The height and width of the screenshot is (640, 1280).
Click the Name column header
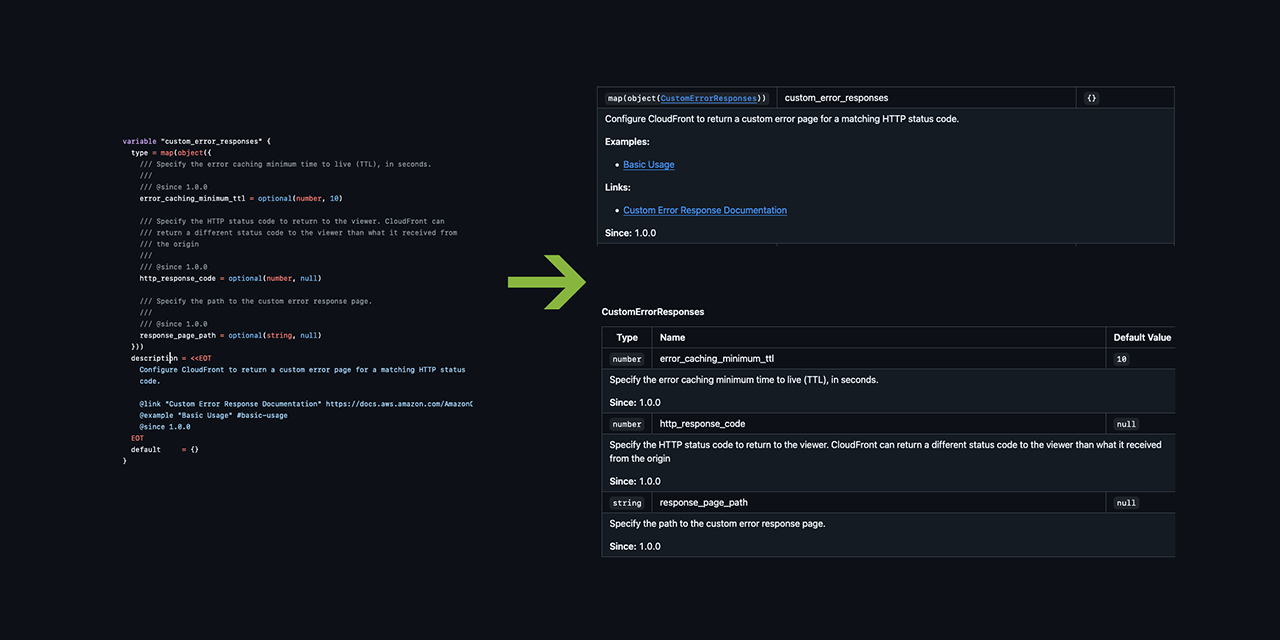[x=672, y=338]
